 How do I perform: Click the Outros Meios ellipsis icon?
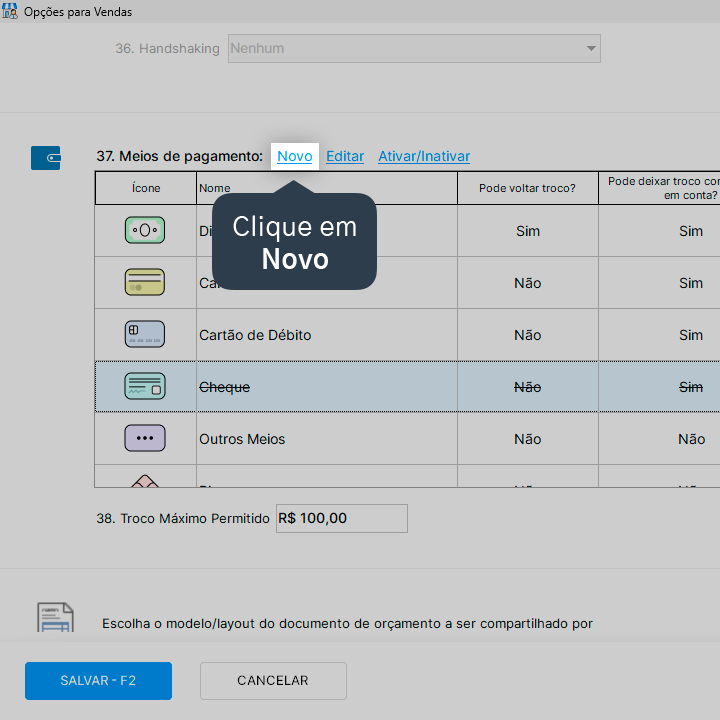click(145, 438)
